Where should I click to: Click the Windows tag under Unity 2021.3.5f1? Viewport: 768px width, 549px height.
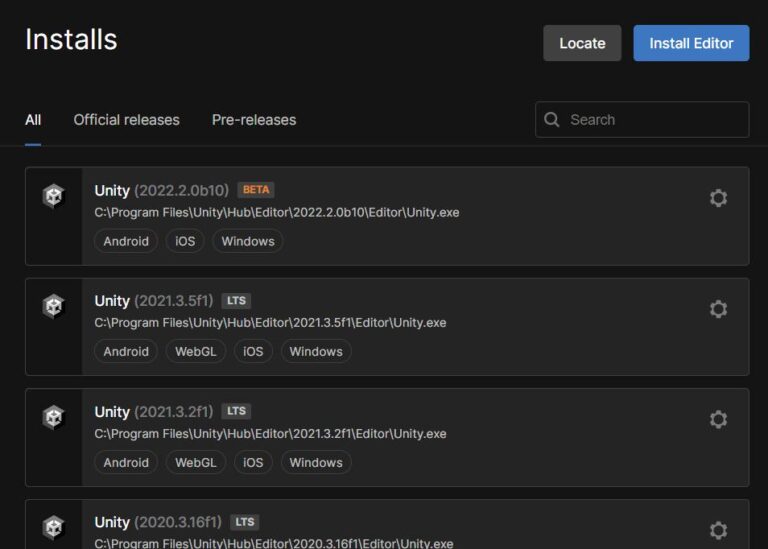pyautogui.click(x=316, y=351)
